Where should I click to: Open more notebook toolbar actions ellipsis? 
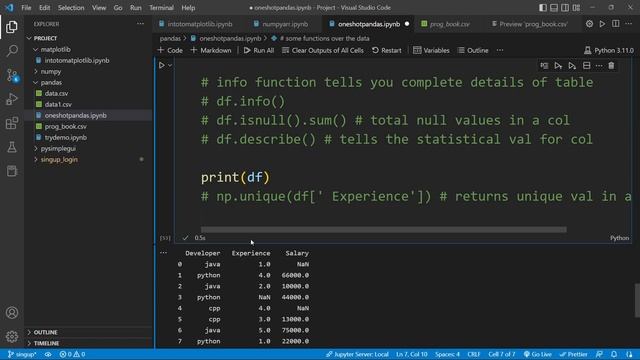click(x=500, y=50)
